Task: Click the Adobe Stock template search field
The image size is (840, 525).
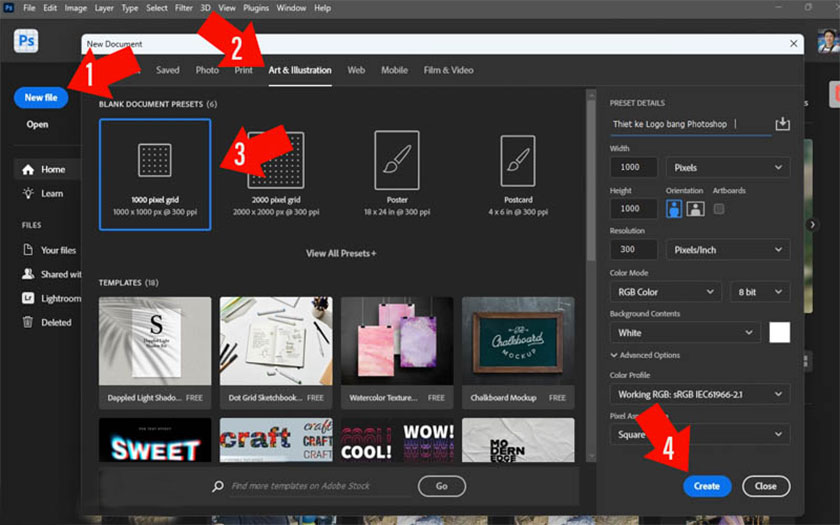Action: [x=320, y=486]
